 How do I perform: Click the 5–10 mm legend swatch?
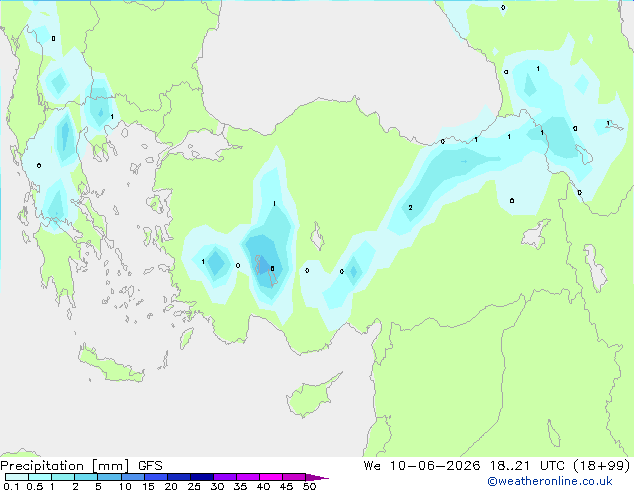pyautogui.click(x=109, y=477)
